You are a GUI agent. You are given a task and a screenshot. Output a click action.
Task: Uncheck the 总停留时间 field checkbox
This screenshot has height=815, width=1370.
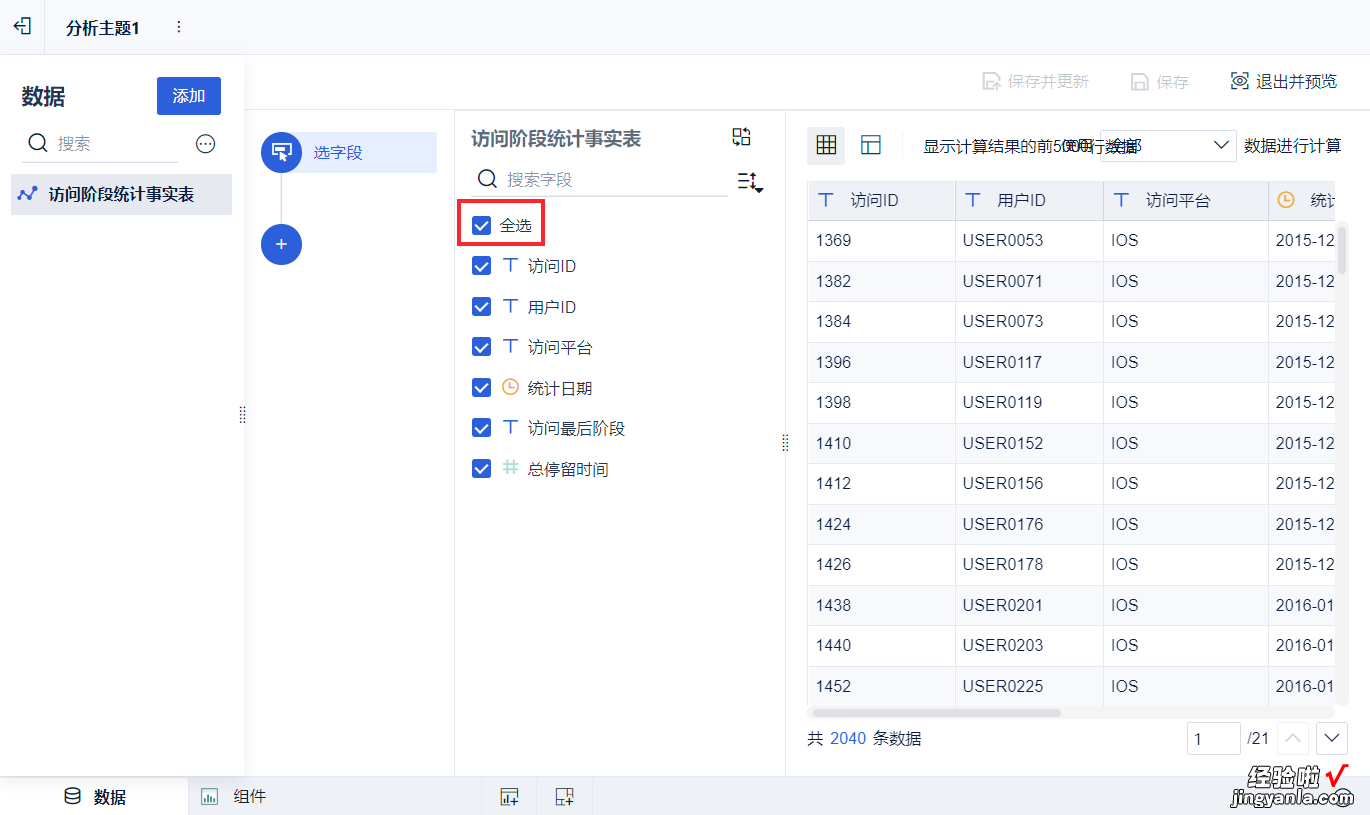481,468
